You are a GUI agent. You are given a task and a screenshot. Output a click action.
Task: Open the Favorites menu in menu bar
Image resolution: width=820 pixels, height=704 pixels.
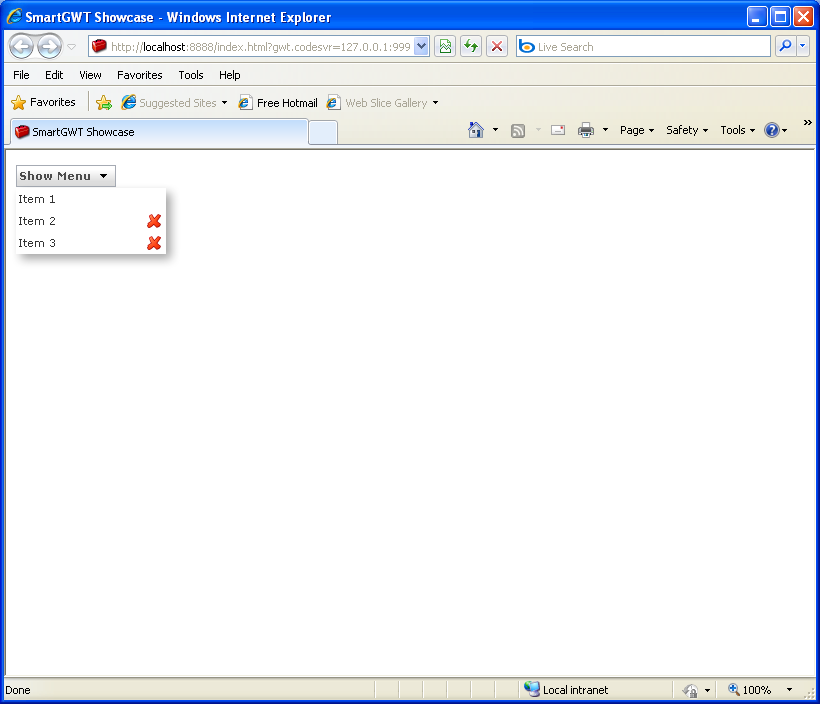[x=140, y=75]
